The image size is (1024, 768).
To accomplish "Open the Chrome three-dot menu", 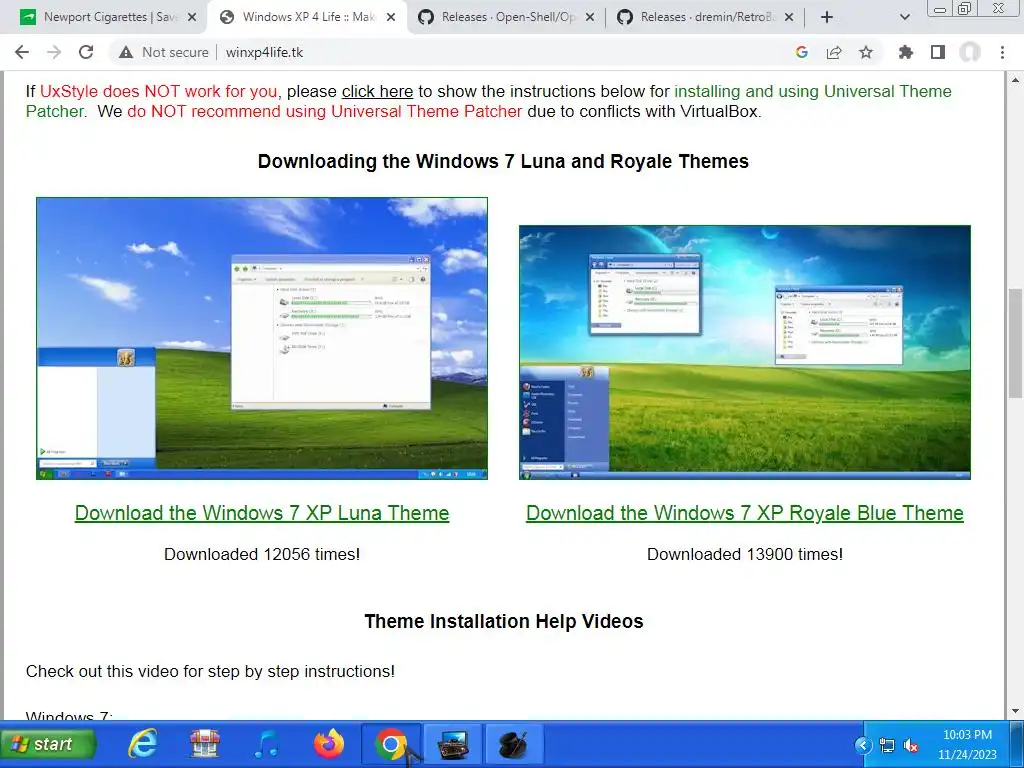I will pos(1002,52).
